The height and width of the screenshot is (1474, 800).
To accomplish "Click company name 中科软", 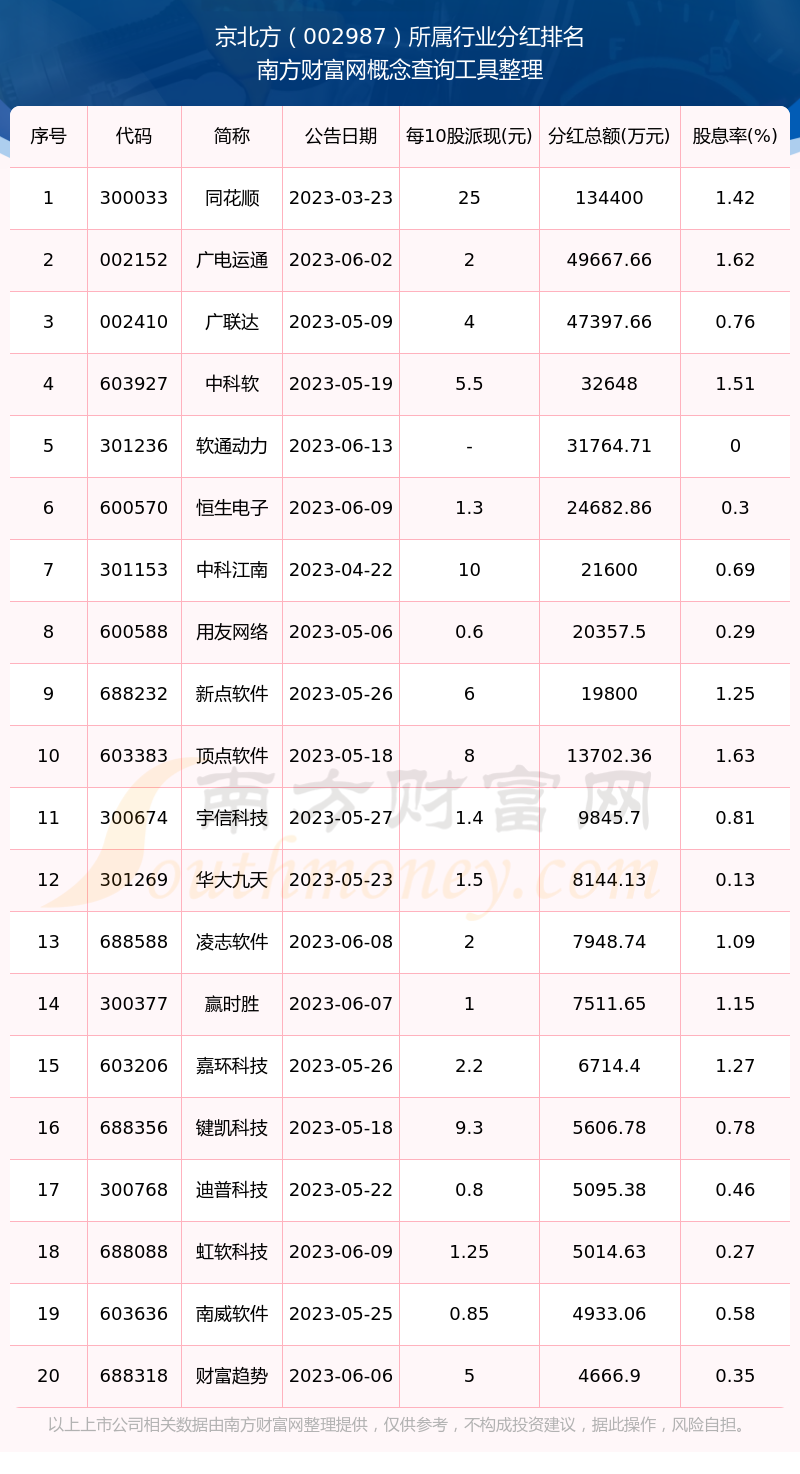I will (232, 384).
